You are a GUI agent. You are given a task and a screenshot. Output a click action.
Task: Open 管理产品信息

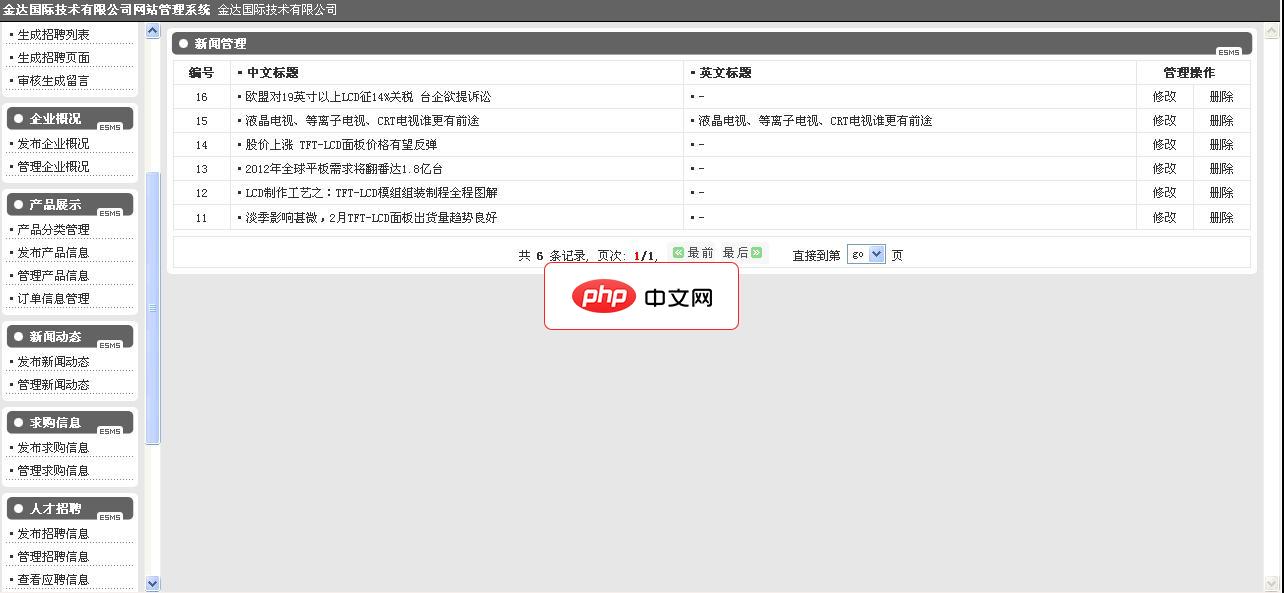click(53, 276)
